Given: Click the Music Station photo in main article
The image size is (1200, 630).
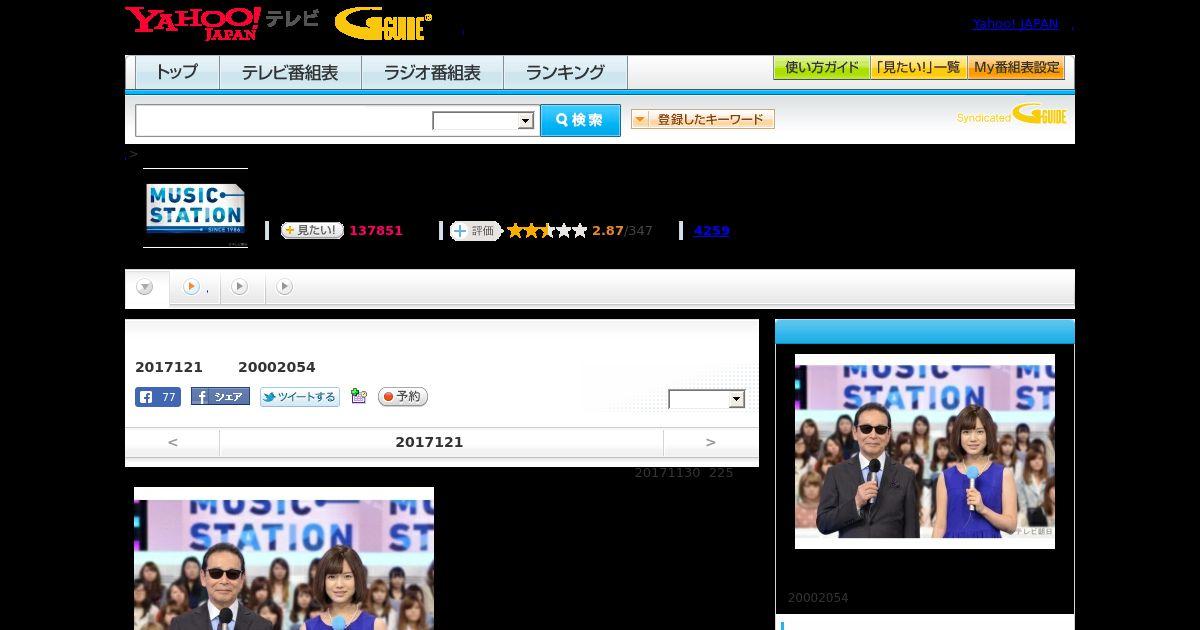Looking at the screenshot, I should click(284, 558).
